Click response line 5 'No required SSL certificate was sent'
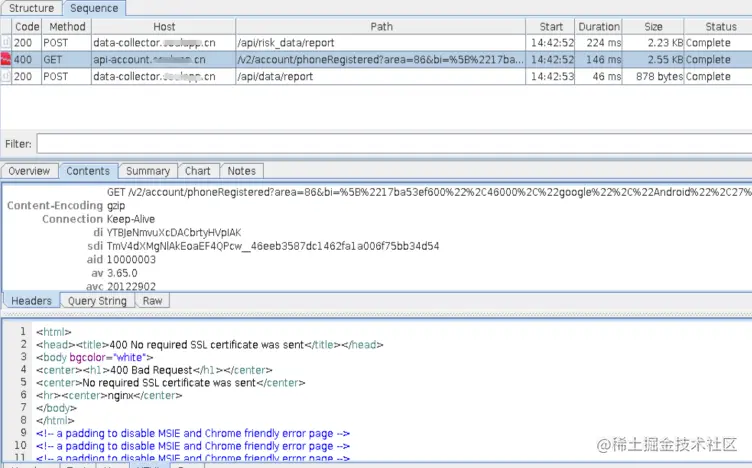Screen dimensions: 752x468 170,383
